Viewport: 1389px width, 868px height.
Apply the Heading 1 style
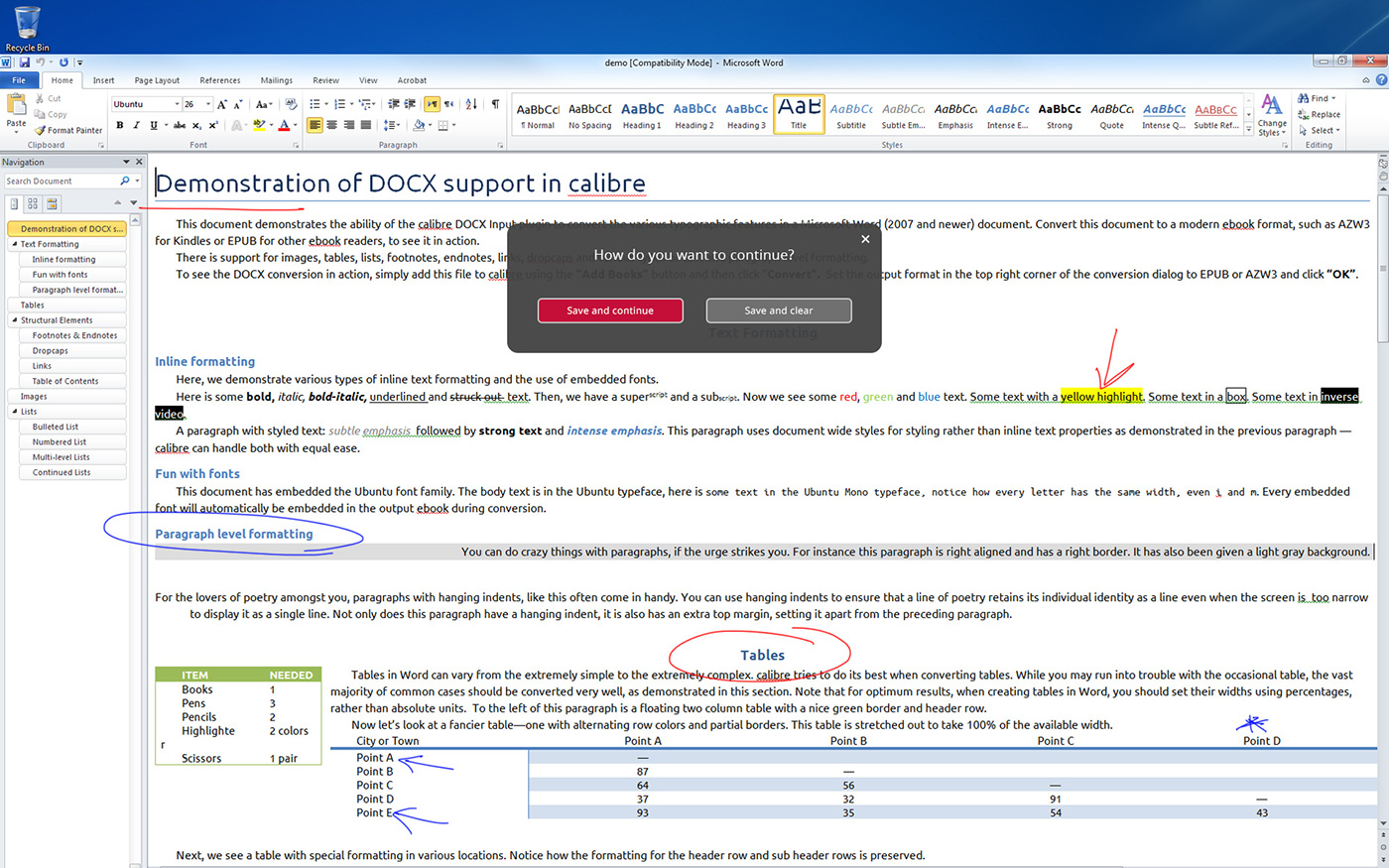tap(642, 114)
